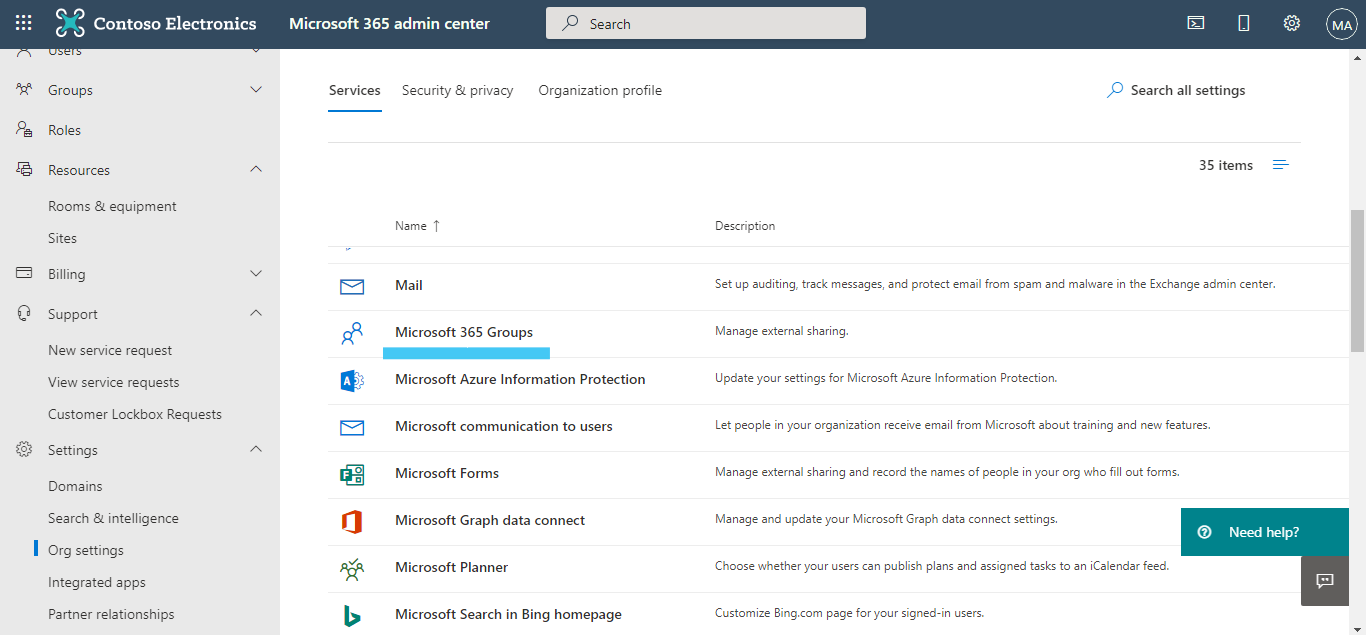Sort by the Name column header
Image resolution: width=1366 pixels, height=635 pixels.
417,226
